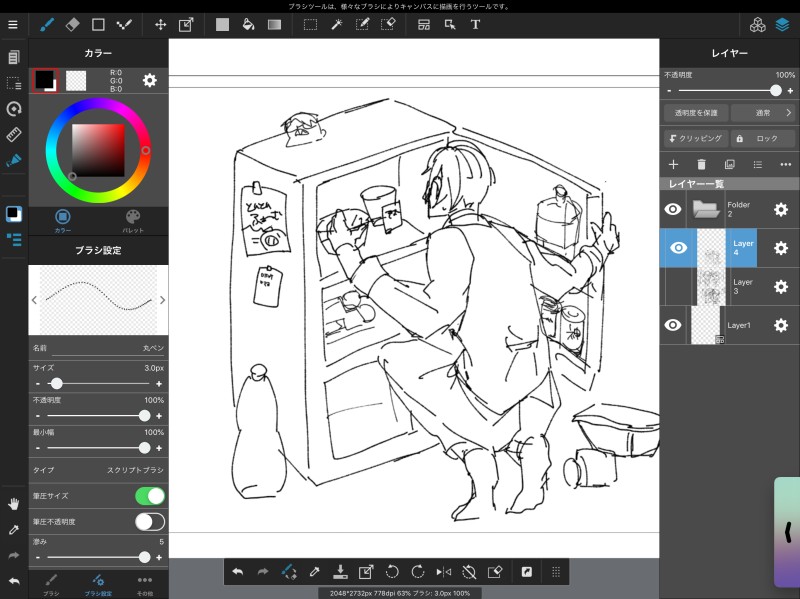The height and width of the screenshot is (599, 800).
Task: Switch to パレット palette tab
Action: coord(133,221)
